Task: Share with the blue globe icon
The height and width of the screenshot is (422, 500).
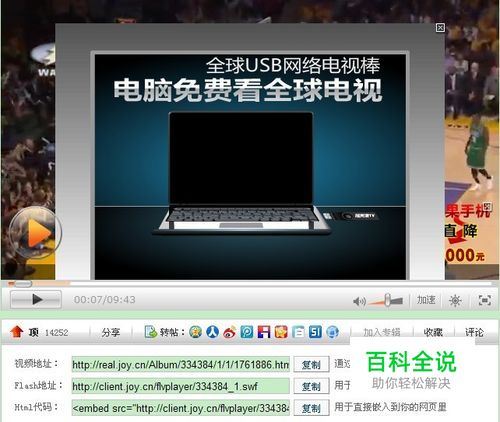Action: 332,332
